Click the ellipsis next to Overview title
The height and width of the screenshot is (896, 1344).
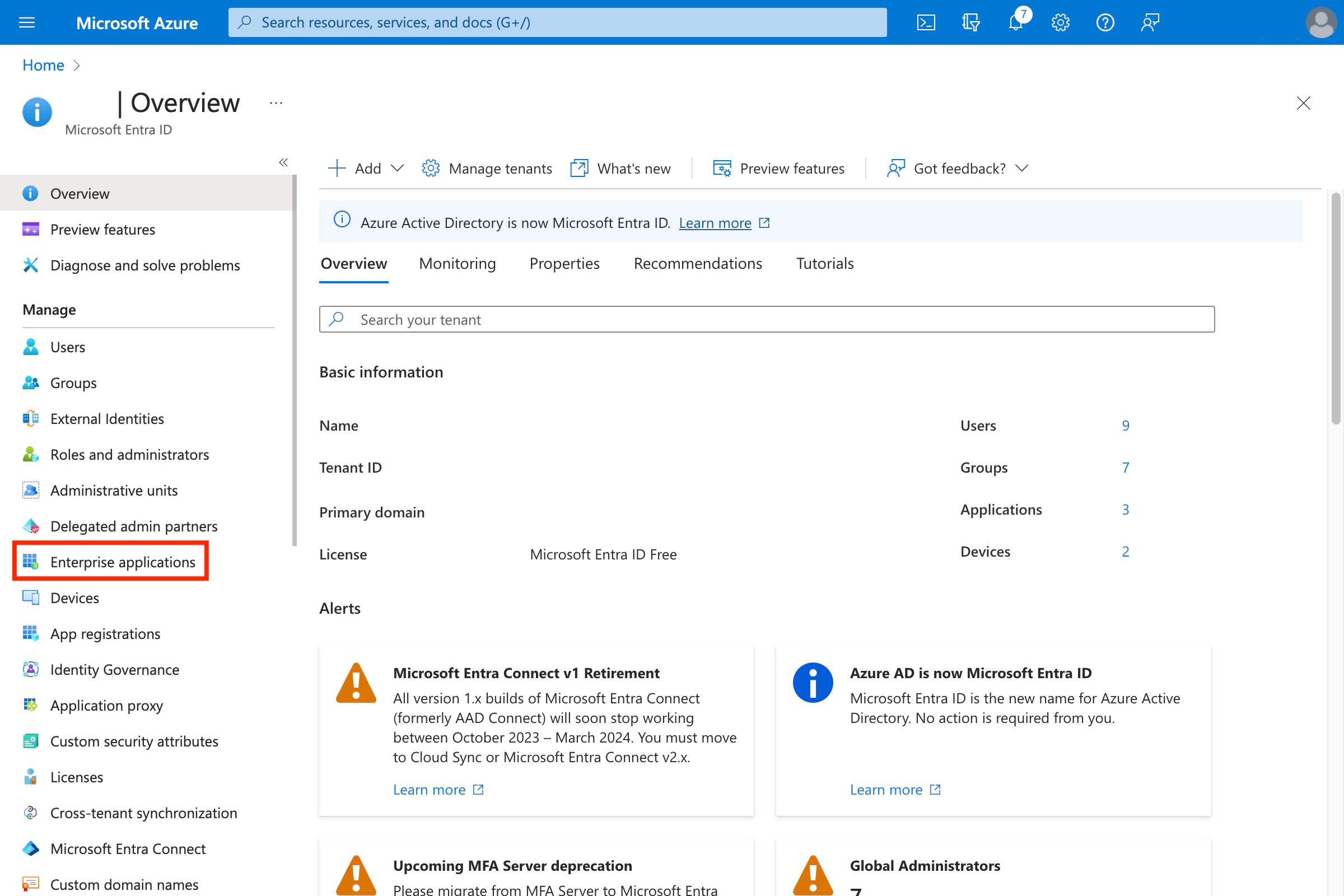click(276, 104)
